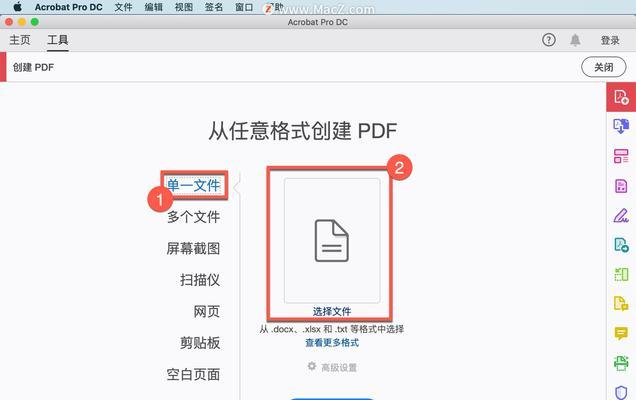
Task: Open the Fill & Sign pen icon
Action: pos(621,215)
